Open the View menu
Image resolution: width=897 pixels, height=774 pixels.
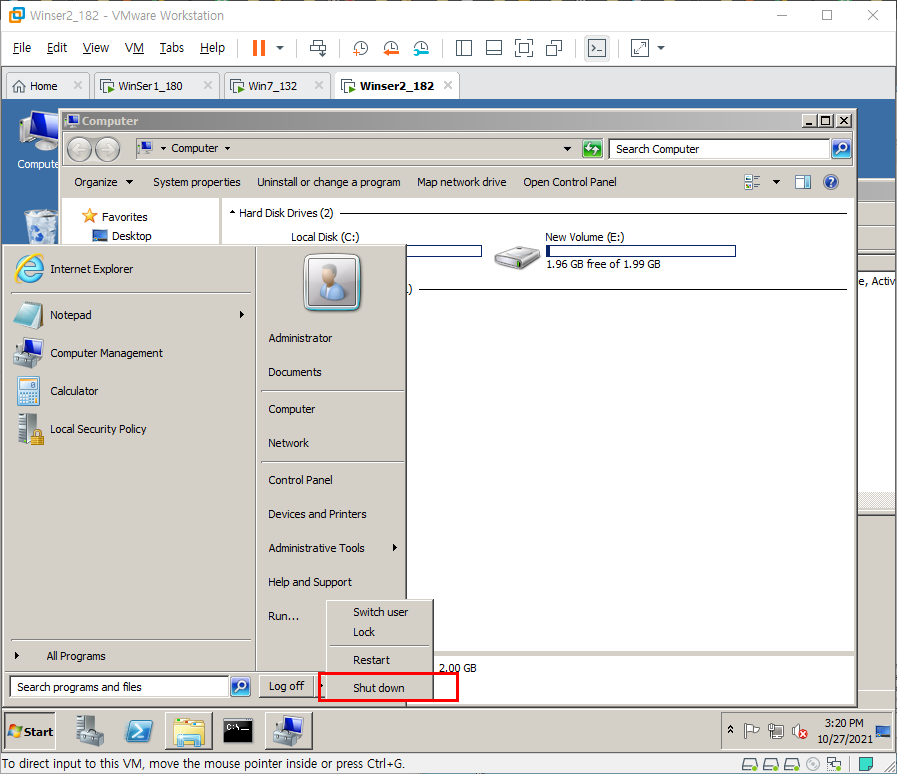96,47
